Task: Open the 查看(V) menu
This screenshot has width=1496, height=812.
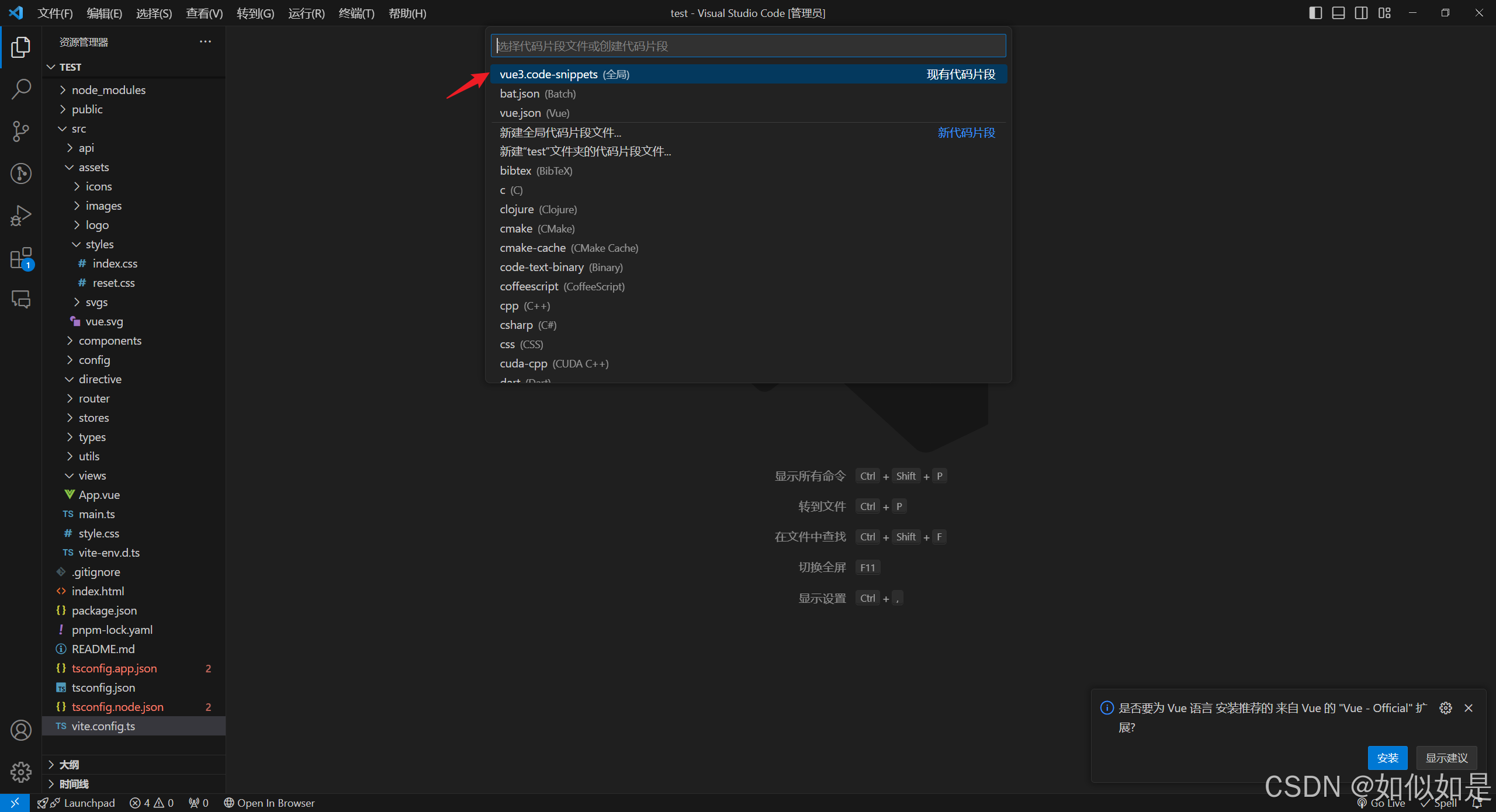Action: pos(204,13)
